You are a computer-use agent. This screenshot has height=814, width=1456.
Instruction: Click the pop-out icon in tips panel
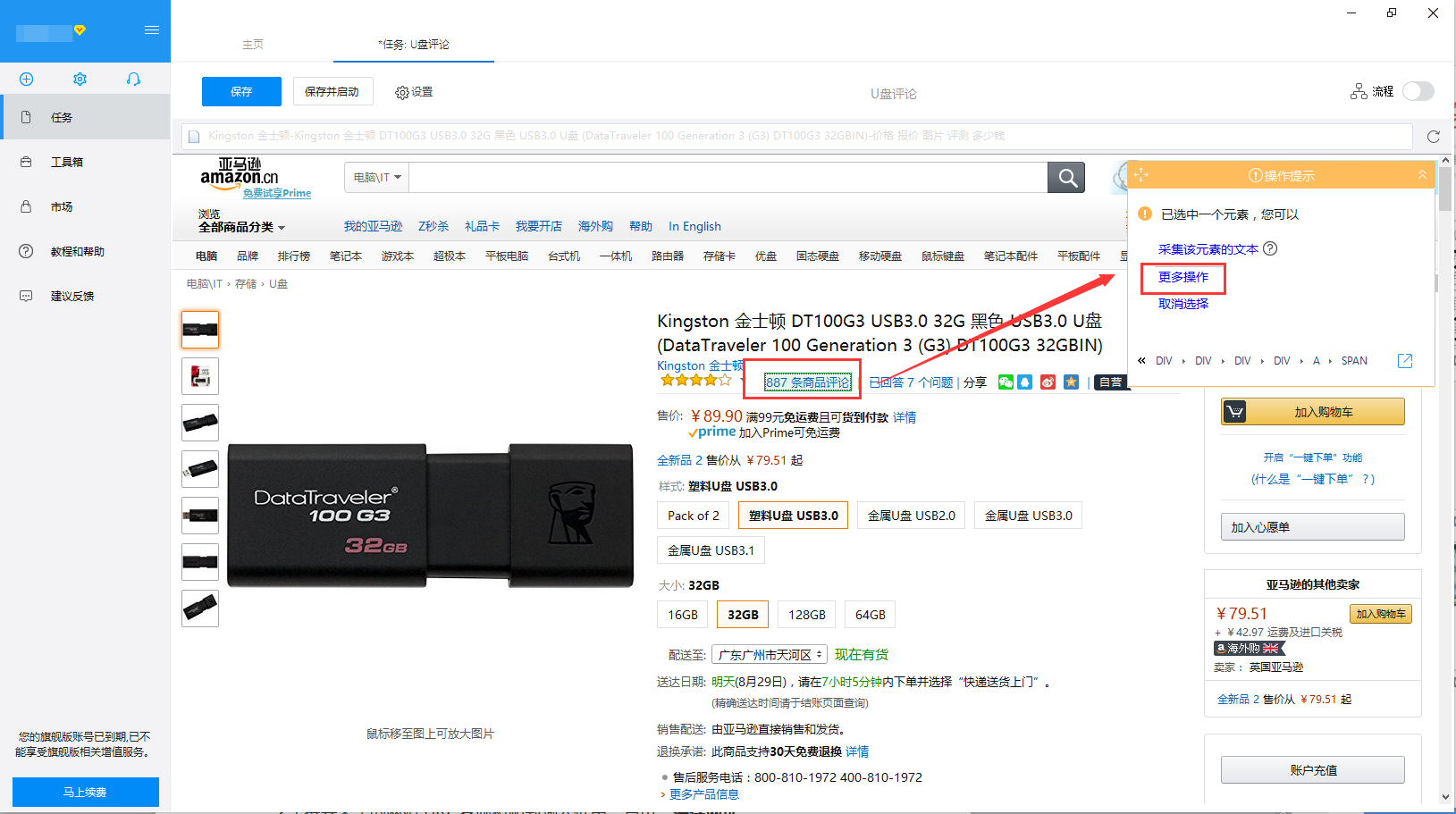tap(1405, 361)
